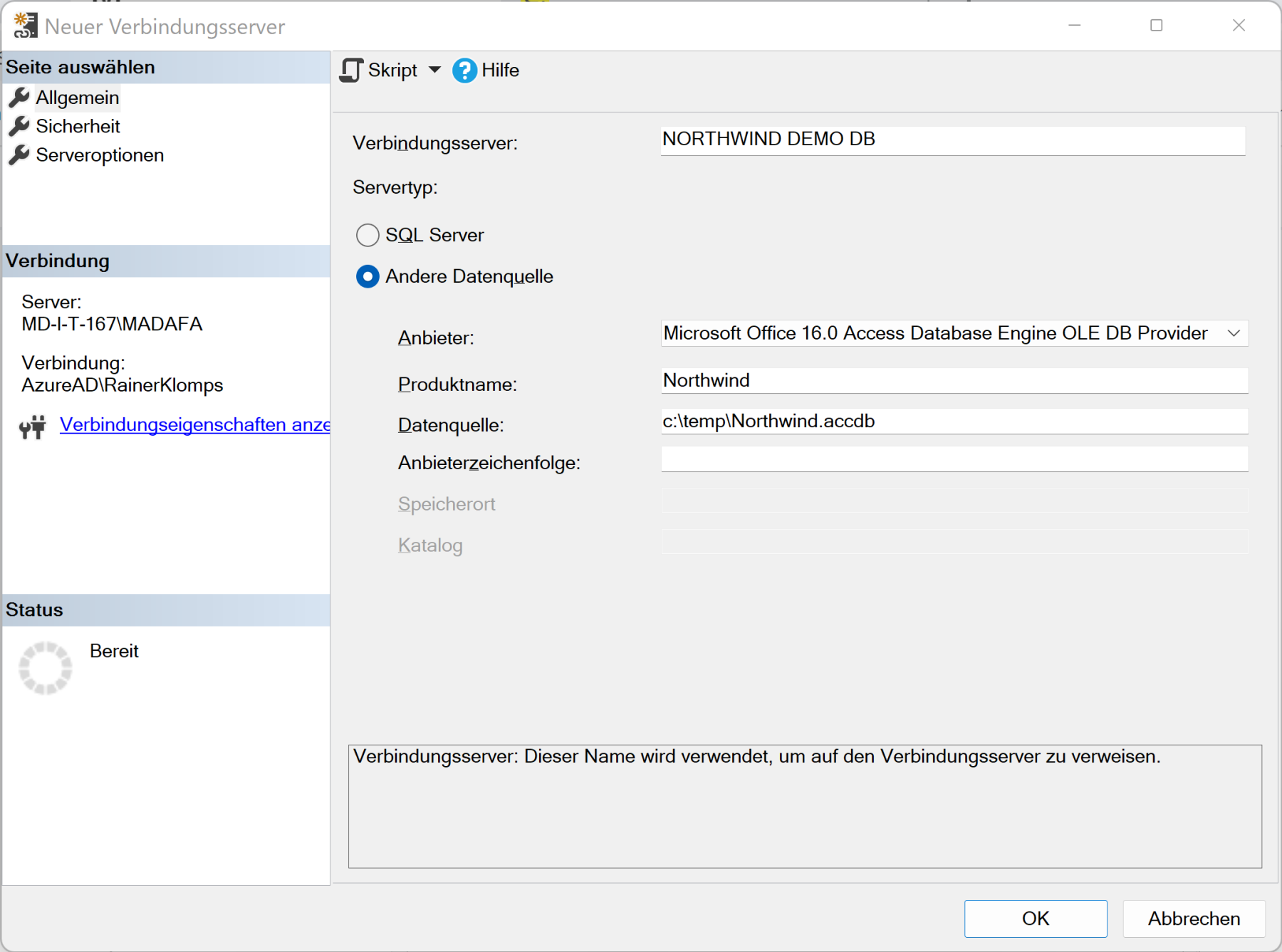This screenshot has width=1282, height=952.
Task: Click into the Datenquelle path field
Action: 954,422
